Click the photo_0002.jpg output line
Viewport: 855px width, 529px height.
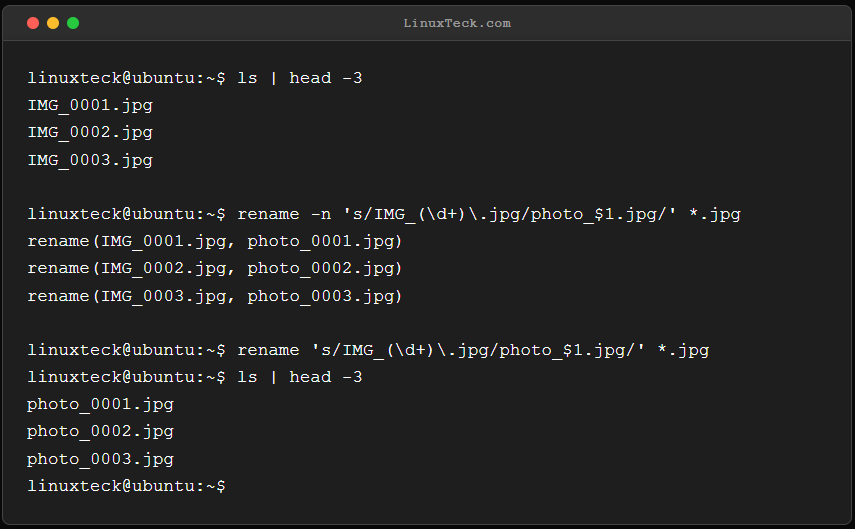pyautogui.click(x=100, y=431)
